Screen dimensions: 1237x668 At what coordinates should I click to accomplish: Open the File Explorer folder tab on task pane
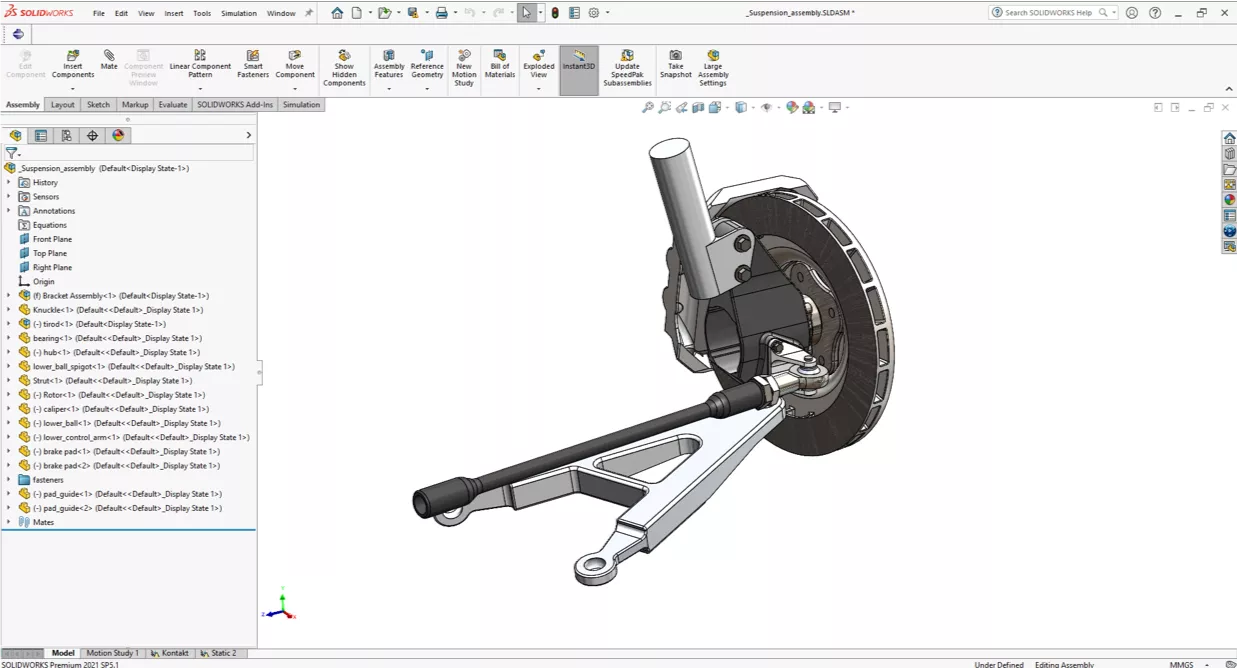point(1229,169)
